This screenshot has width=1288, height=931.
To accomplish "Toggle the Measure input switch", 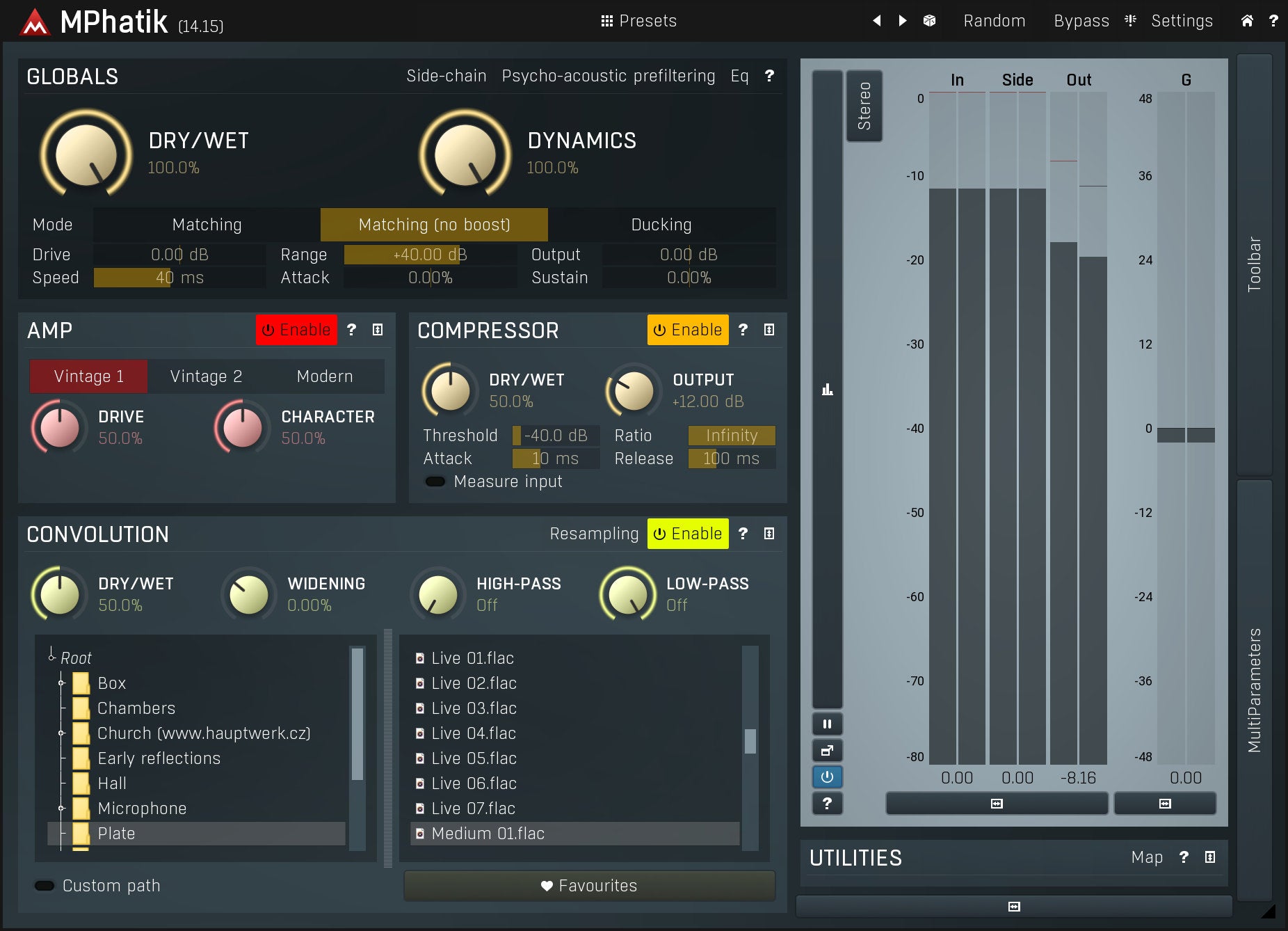I will (435, 482).
